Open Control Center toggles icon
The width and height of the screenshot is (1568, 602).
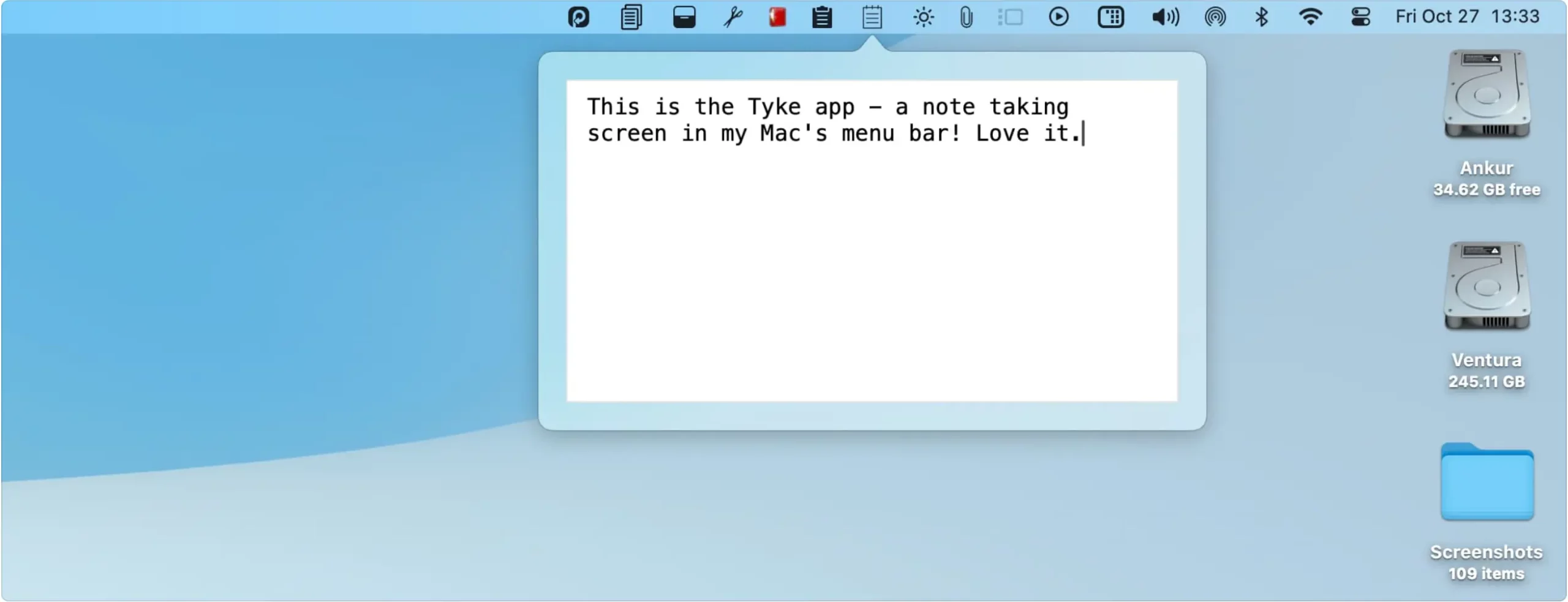click(x=1361, y=17)
